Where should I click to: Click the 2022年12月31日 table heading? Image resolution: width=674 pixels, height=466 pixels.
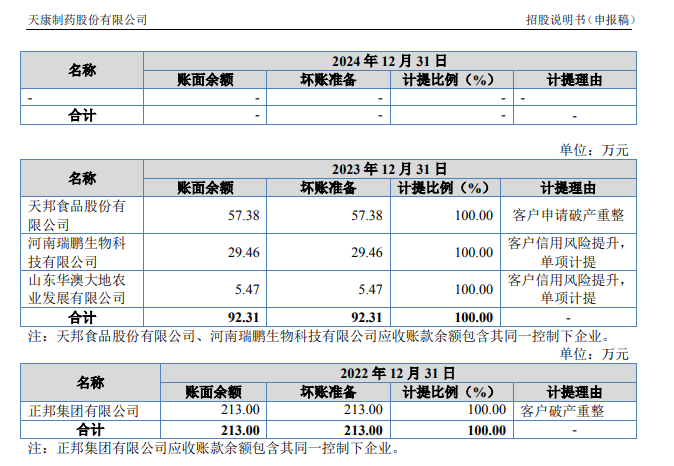(398, 373)
